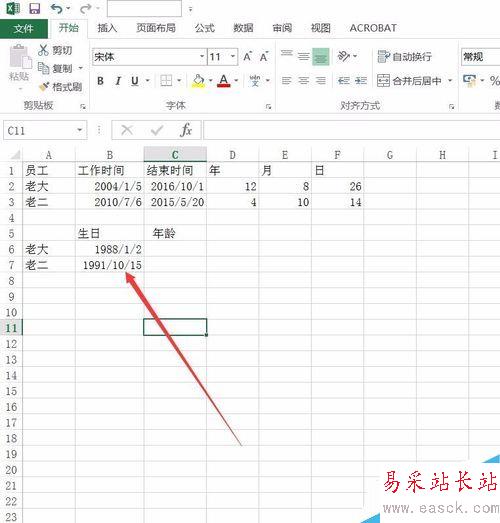Expand the borders dropdown arrow

179,80
